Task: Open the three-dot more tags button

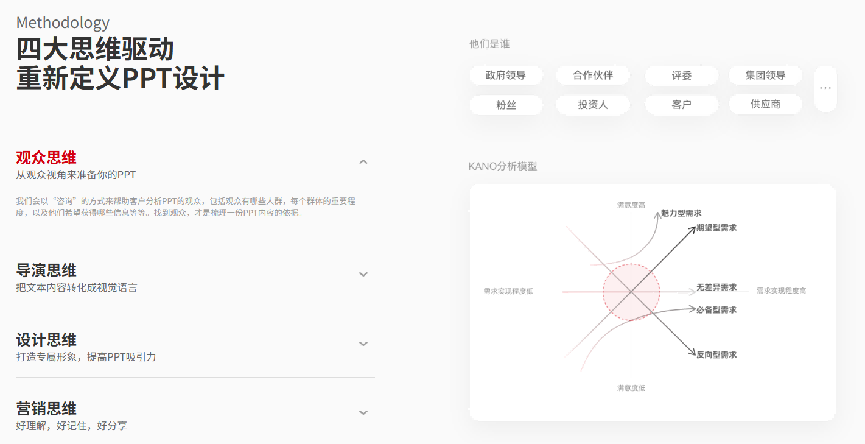Action: point(825,89)
